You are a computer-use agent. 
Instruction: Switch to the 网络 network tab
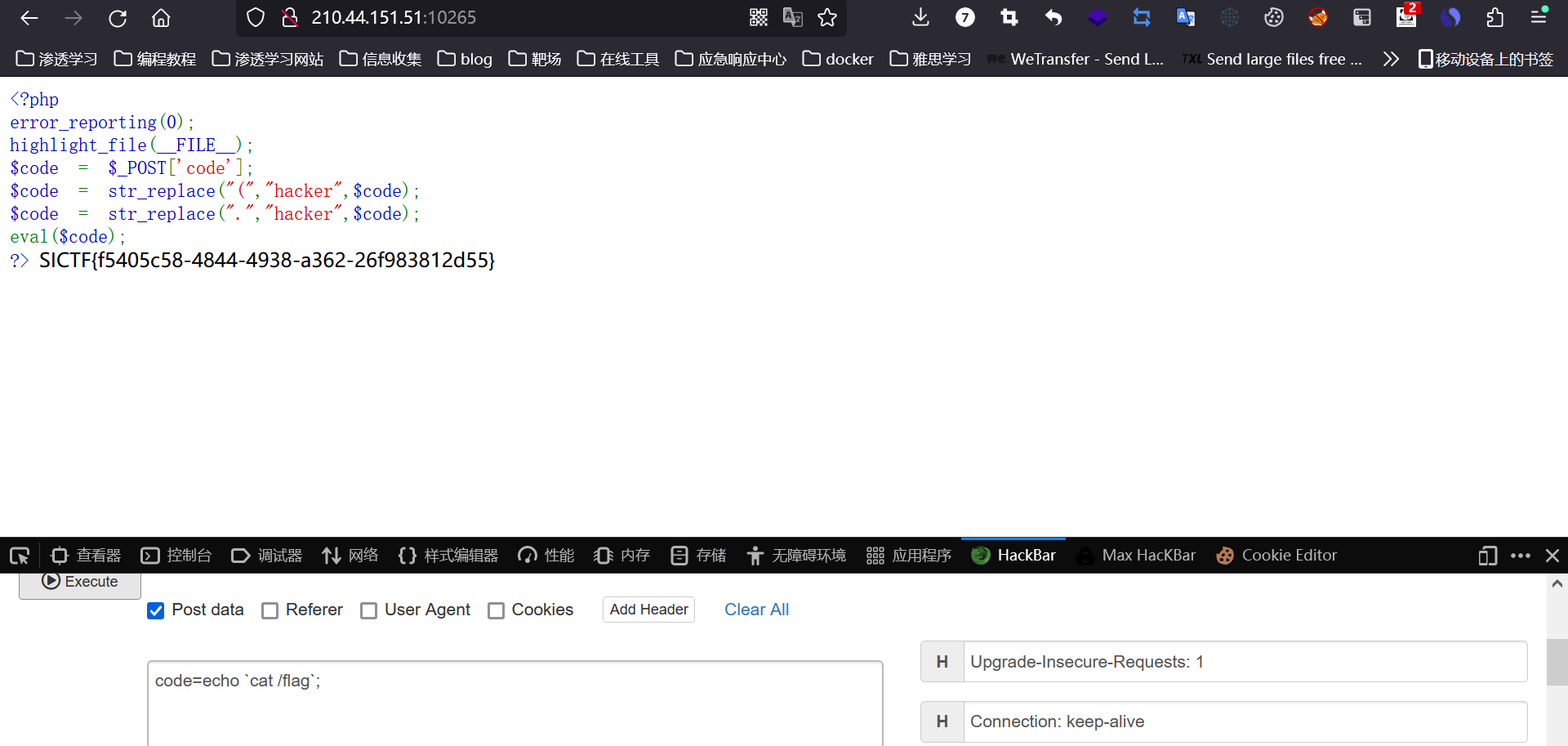pos(350,556)
